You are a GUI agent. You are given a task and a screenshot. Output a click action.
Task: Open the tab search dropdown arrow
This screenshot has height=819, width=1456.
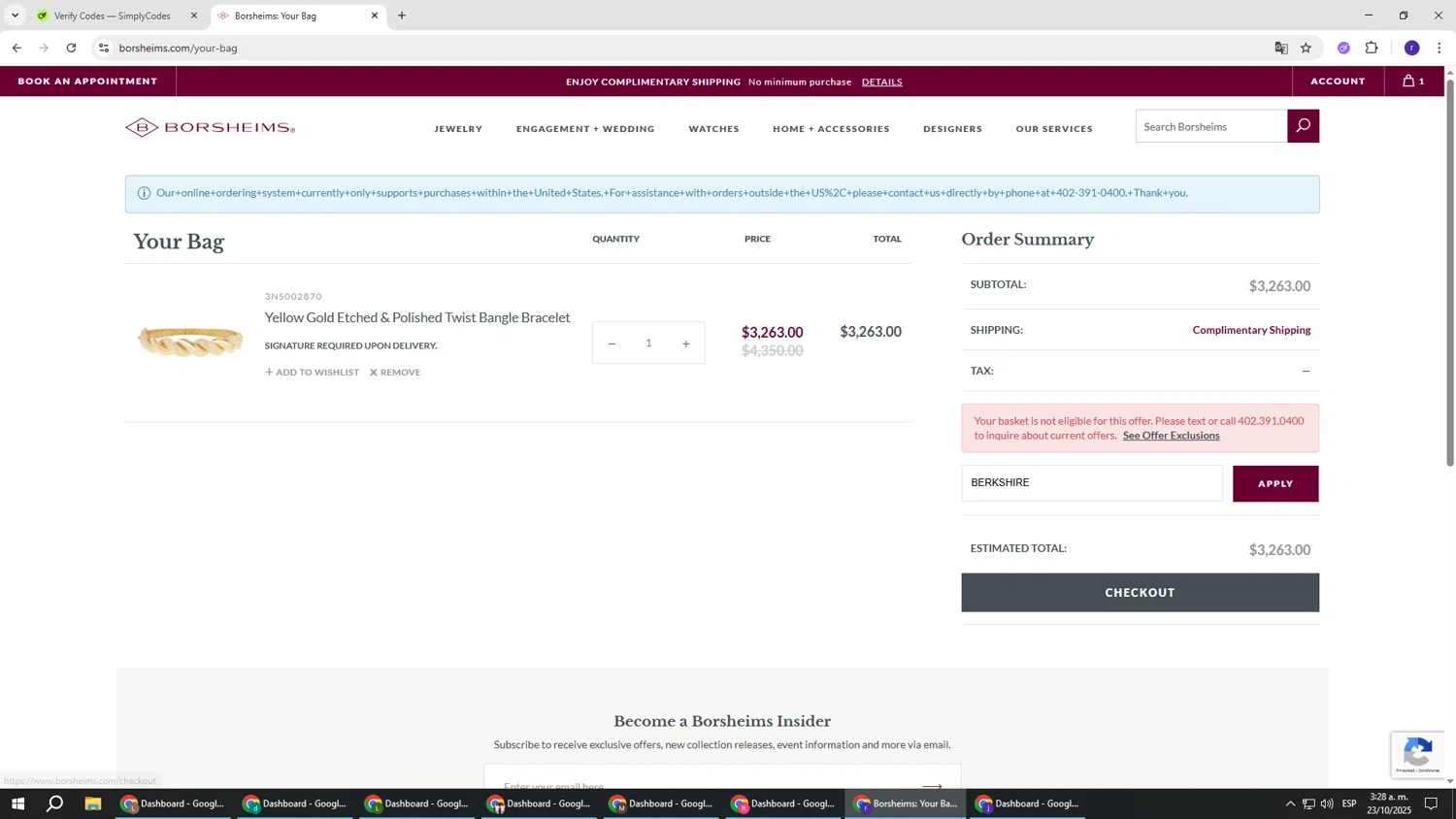(15, 16)
